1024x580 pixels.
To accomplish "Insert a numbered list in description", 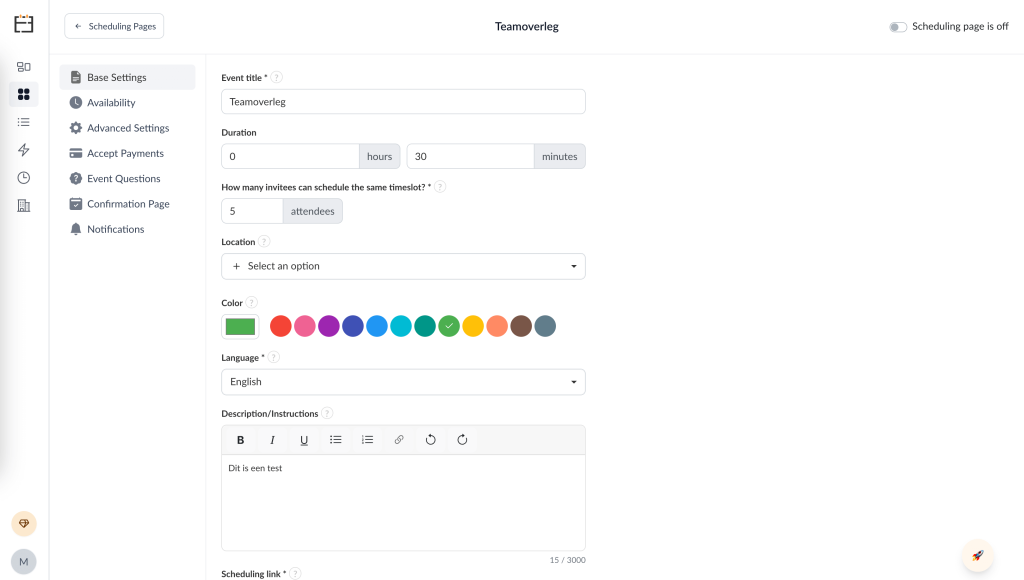I will [367, 440].
